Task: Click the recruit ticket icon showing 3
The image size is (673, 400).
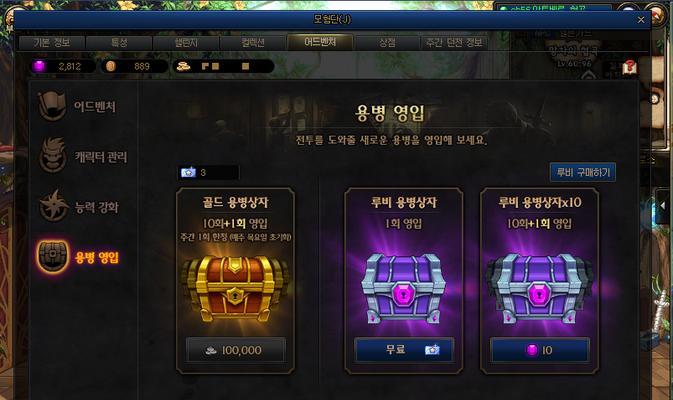Action: (188, 172)
